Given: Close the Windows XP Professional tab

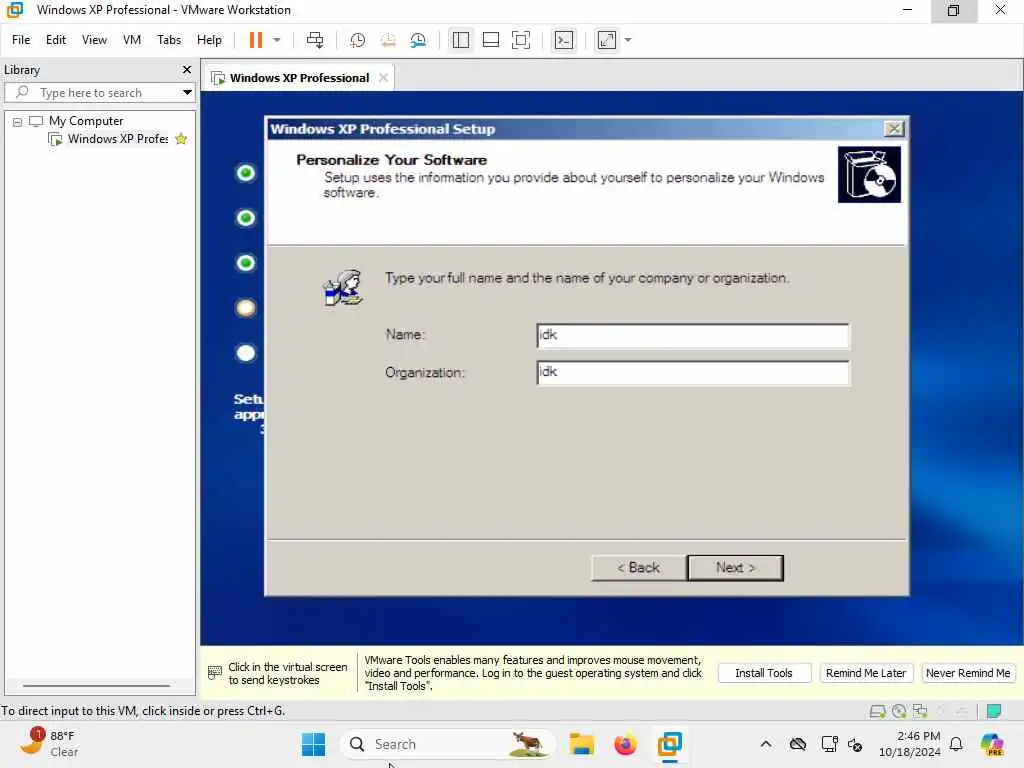Looking at the screenshot, I should click(383, 78).
